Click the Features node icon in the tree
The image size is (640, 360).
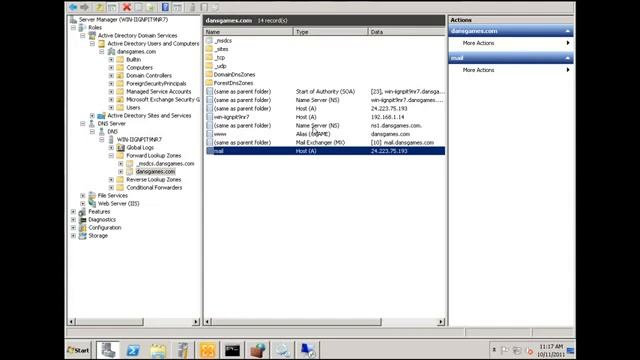point(82,211)
